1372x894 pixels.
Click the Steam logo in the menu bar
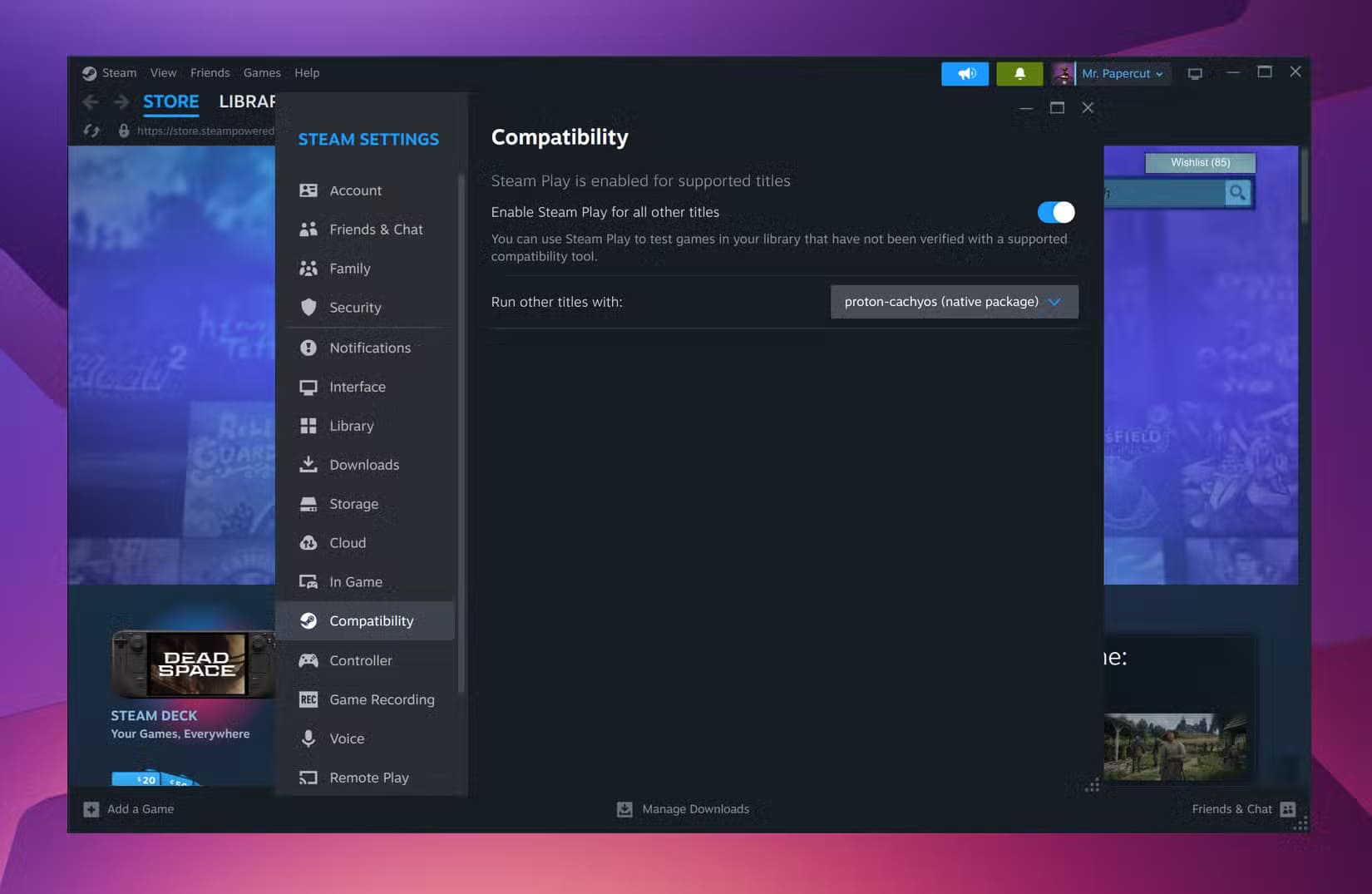click(x=89, y=73)
